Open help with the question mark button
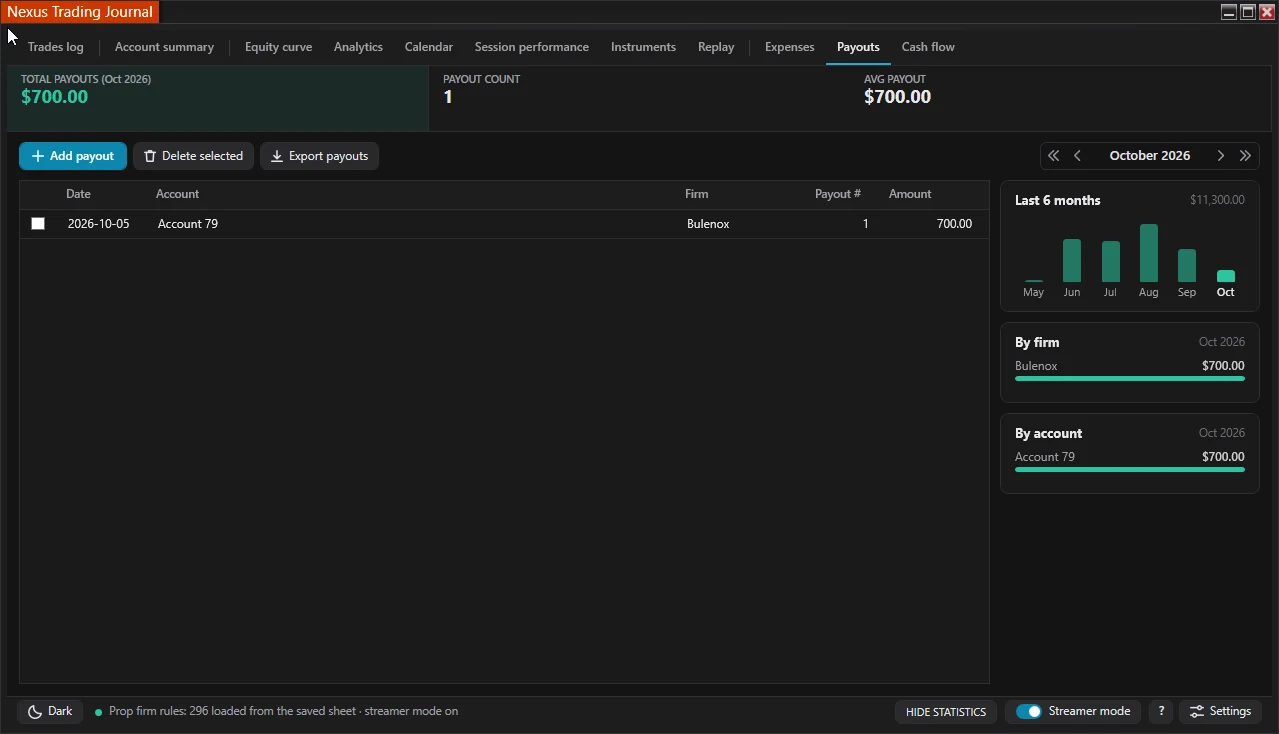This screenshot has width=1279, height=734. 1161,712
